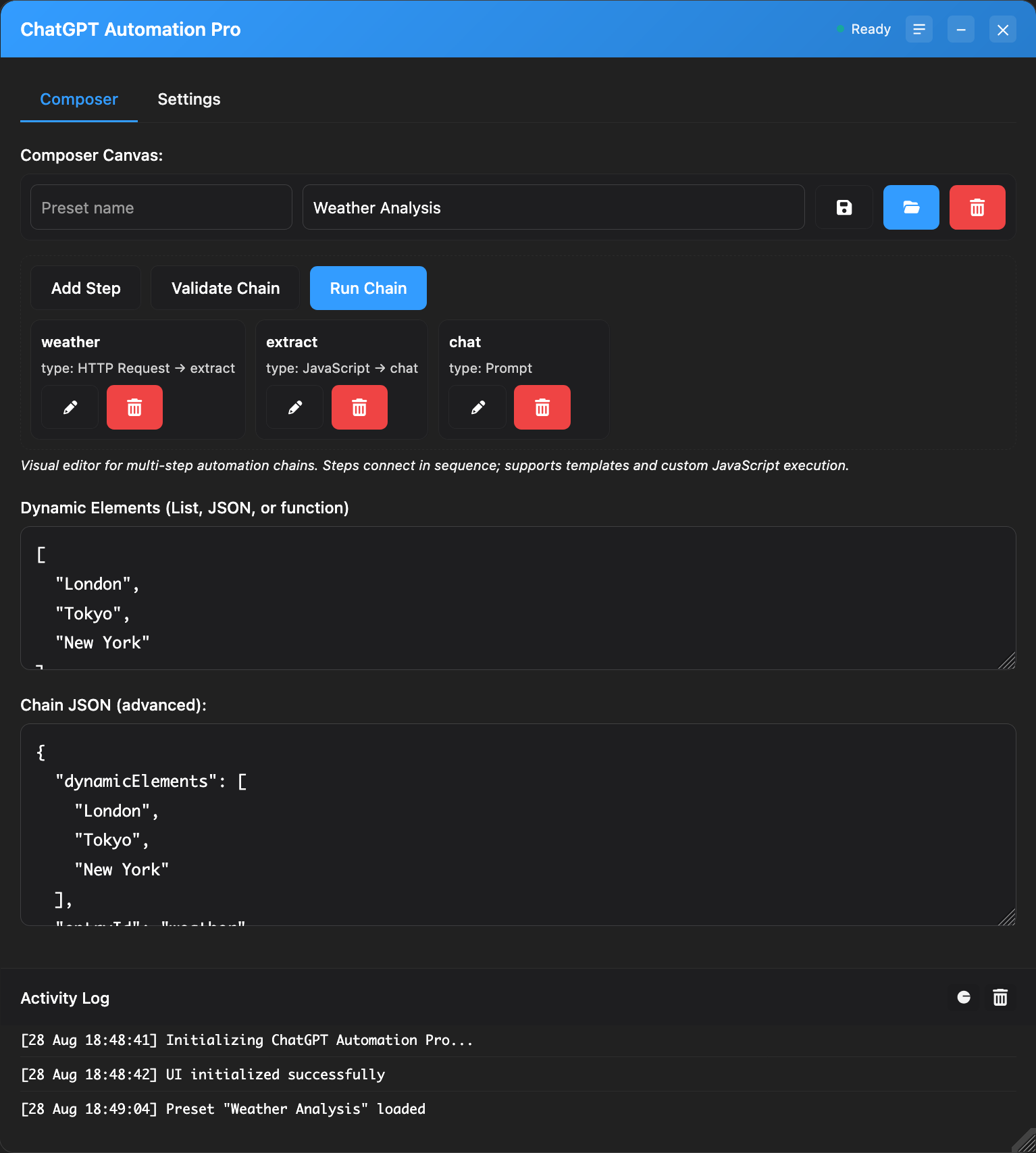Click "New York" in Chain JSON area
The width and height of the screenshot is (1036, 1153).
pos(122,869)
